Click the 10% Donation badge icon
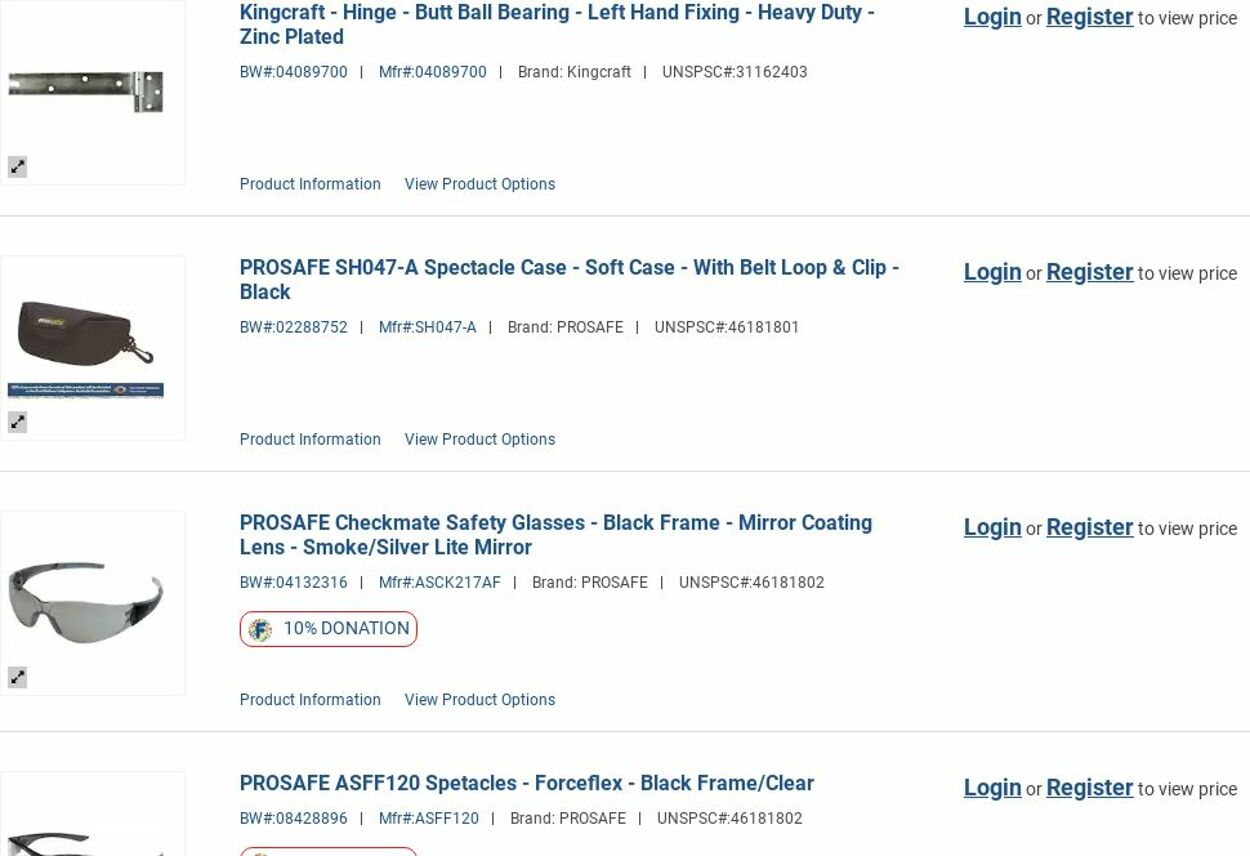Image resolution: width=1250 pixels, height=856 pixels. (260, 630)
